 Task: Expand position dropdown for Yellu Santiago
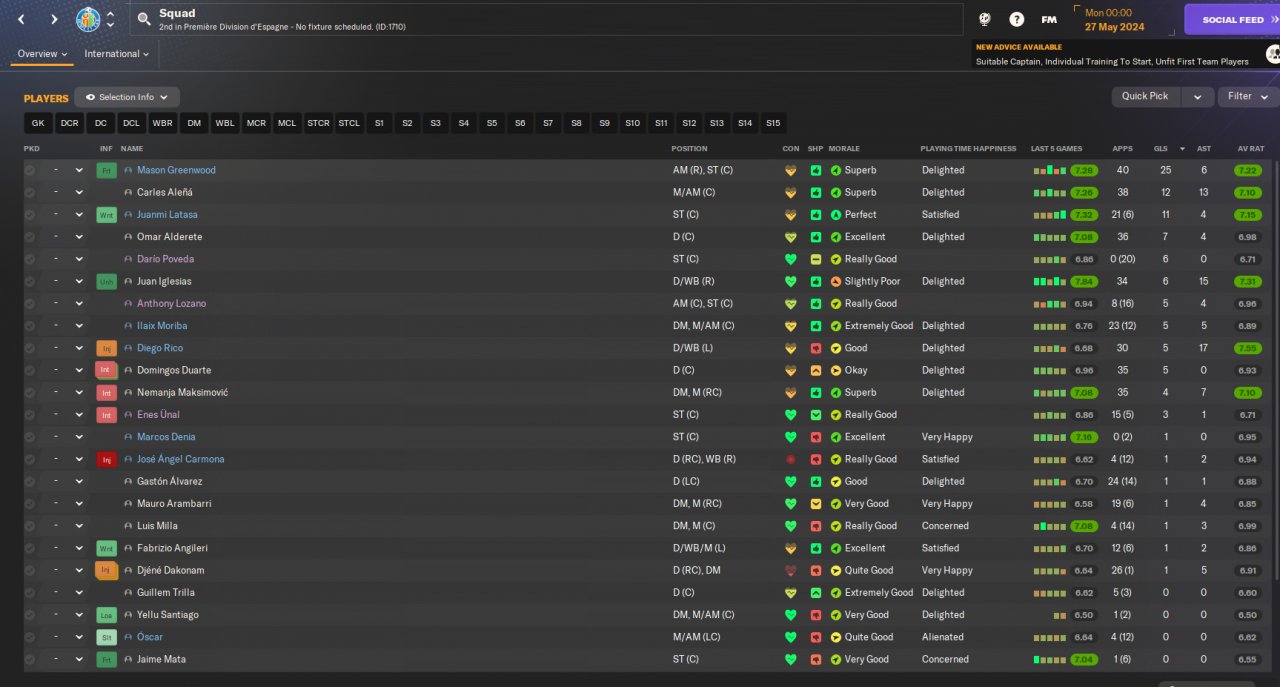[79, 615]
